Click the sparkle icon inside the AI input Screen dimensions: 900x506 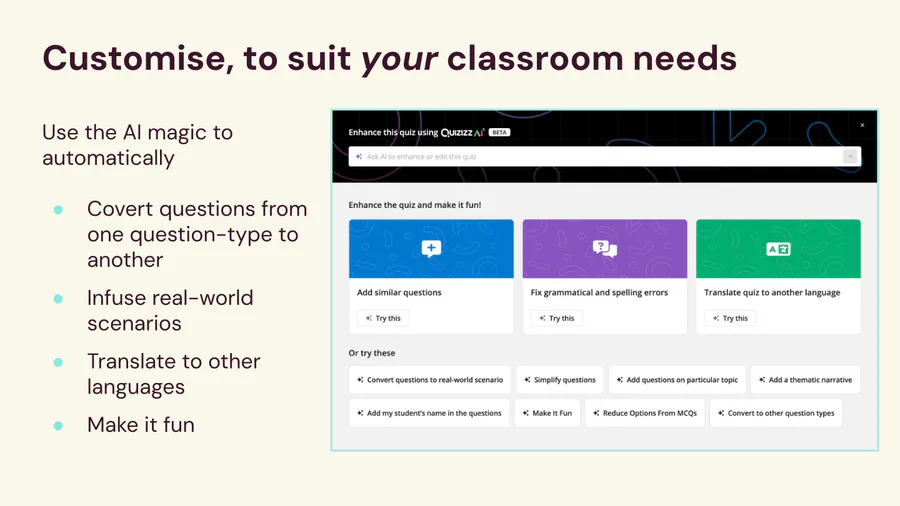(359, 156)
